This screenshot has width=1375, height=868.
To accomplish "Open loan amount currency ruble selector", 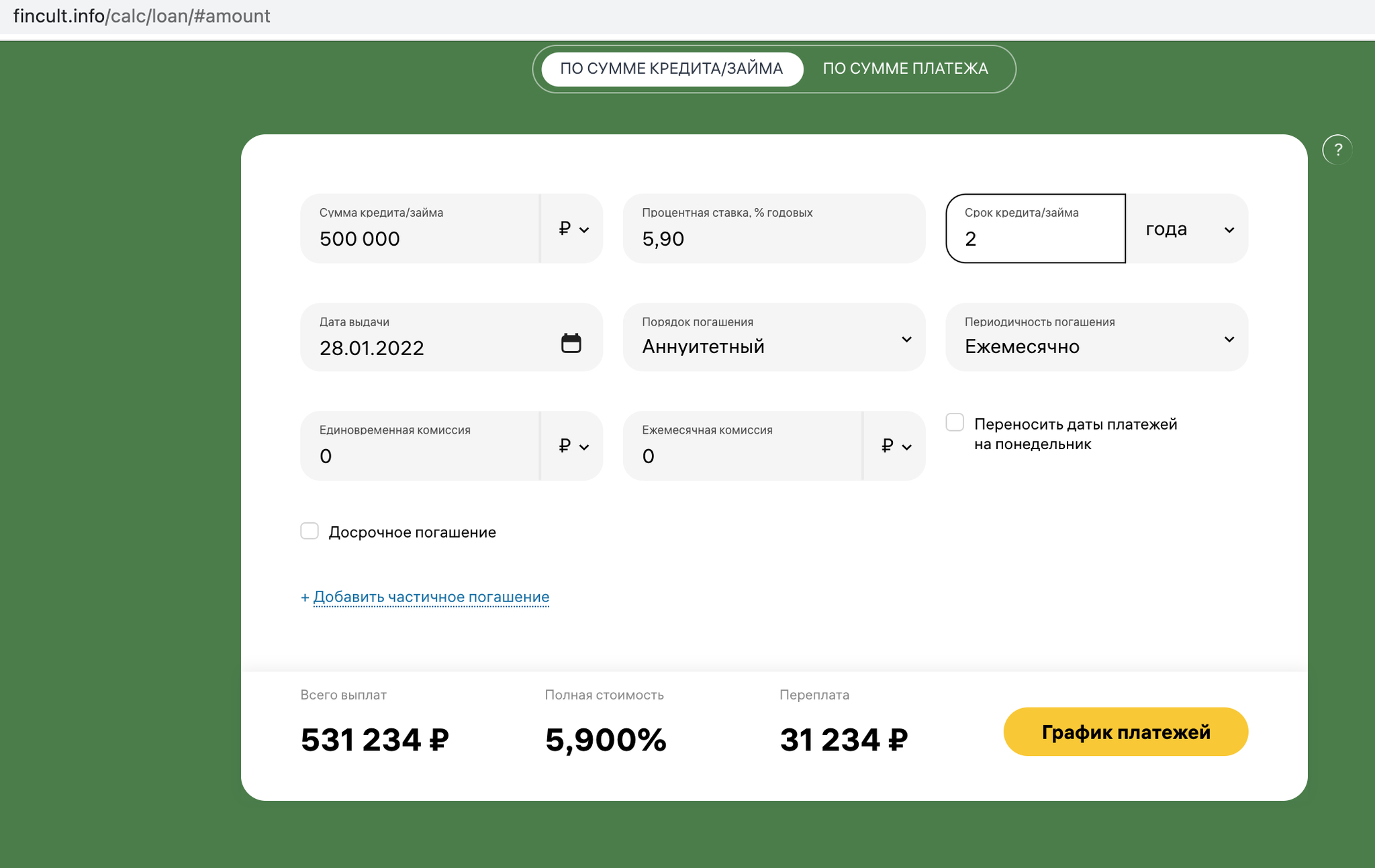I will pos(573,229).
